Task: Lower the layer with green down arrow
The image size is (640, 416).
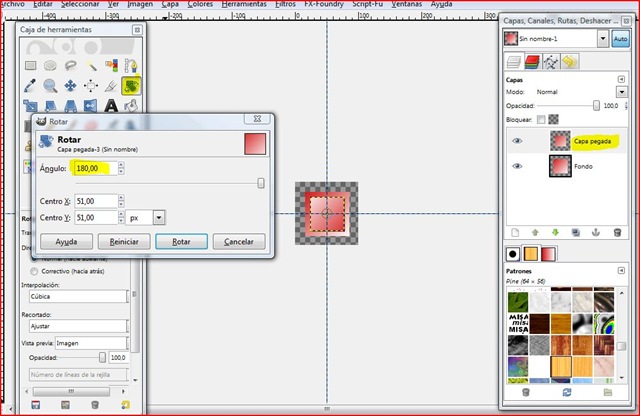Action: pyautogui.click(x=555, y=233)
